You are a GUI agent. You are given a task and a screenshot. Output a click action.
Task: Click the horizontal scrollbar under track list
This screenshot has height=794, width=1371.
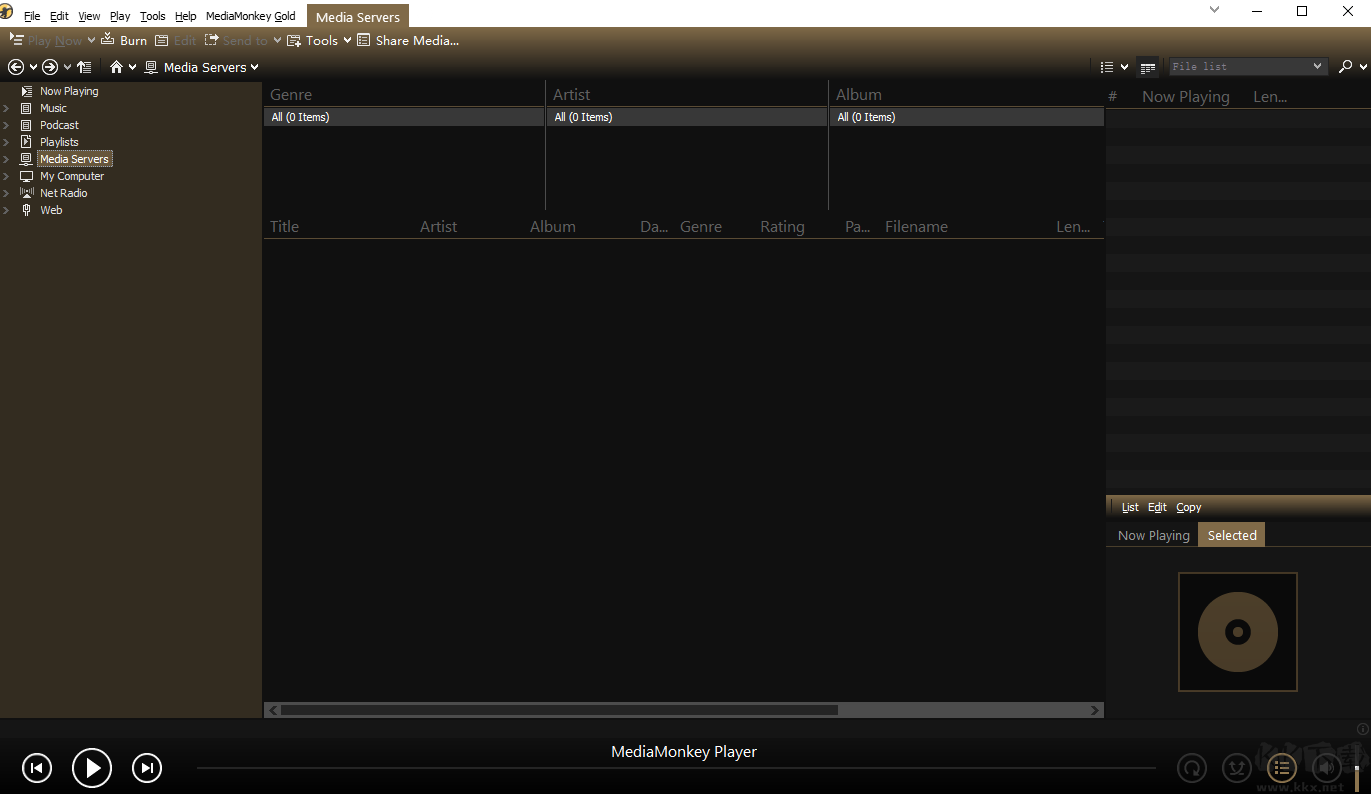[x=684, y=710]
